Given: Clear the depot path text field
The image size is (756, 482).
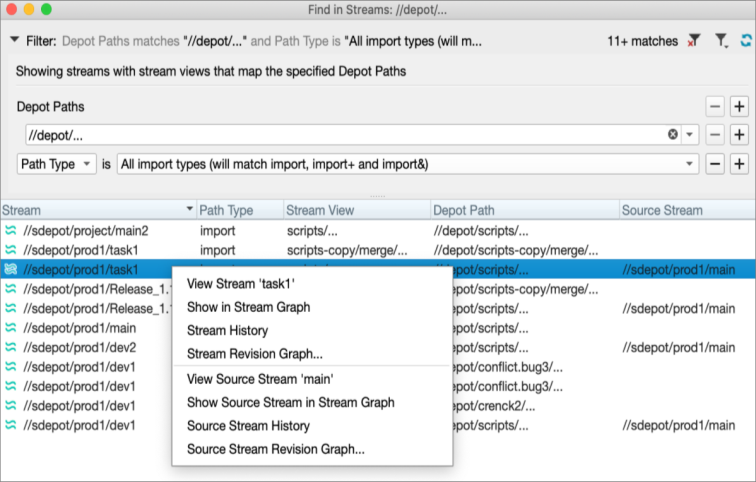Looking at the screenshot, I should (x=673, y=135).
